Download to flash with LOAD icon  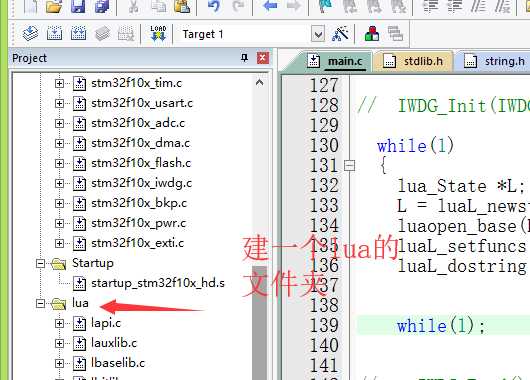pos(158,33)
